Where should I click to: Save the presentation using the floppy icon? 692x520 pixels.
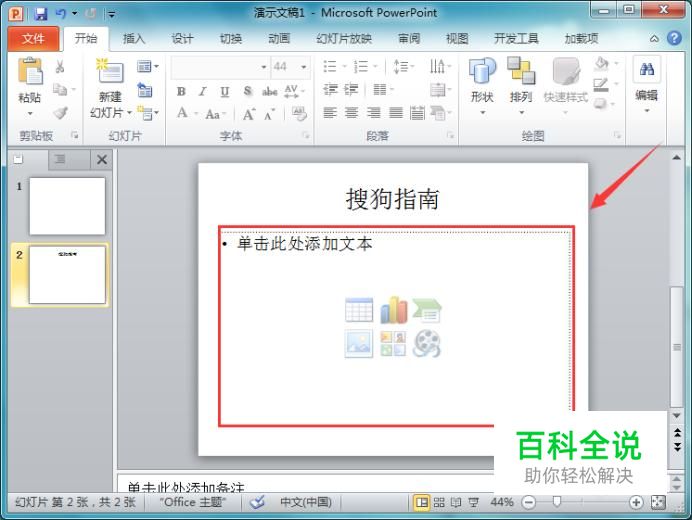41,14
